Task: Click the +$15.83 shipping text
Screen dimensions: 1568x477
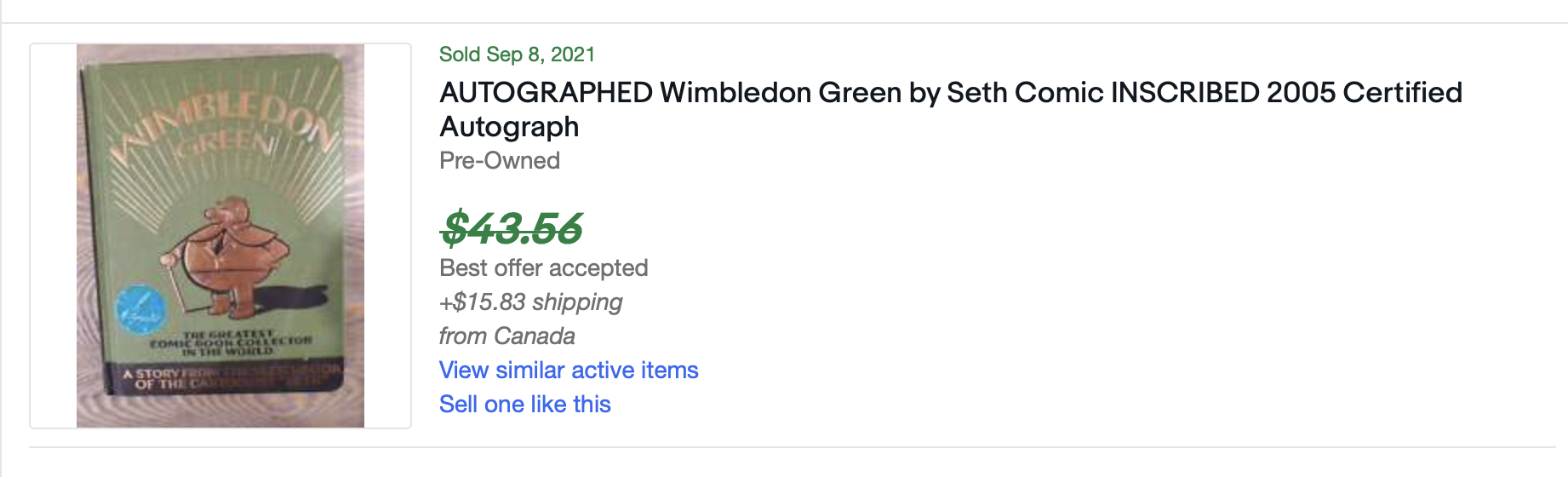Action: (530, 302)
